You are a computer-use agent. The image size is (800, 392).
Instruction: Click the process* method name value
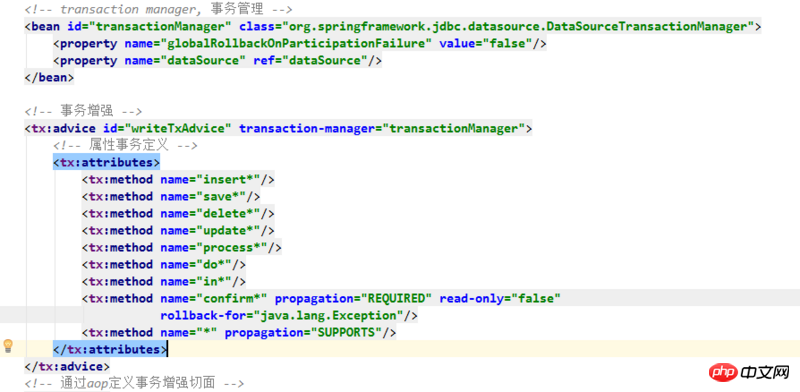pyautogui.click(x=235, y=248)
